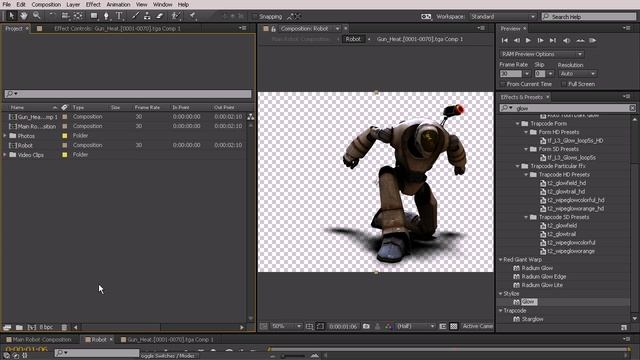This screenshot has width=640, height=360.
Task: Switch to Gun_Heat timeline tab
Action: (167, 340)
